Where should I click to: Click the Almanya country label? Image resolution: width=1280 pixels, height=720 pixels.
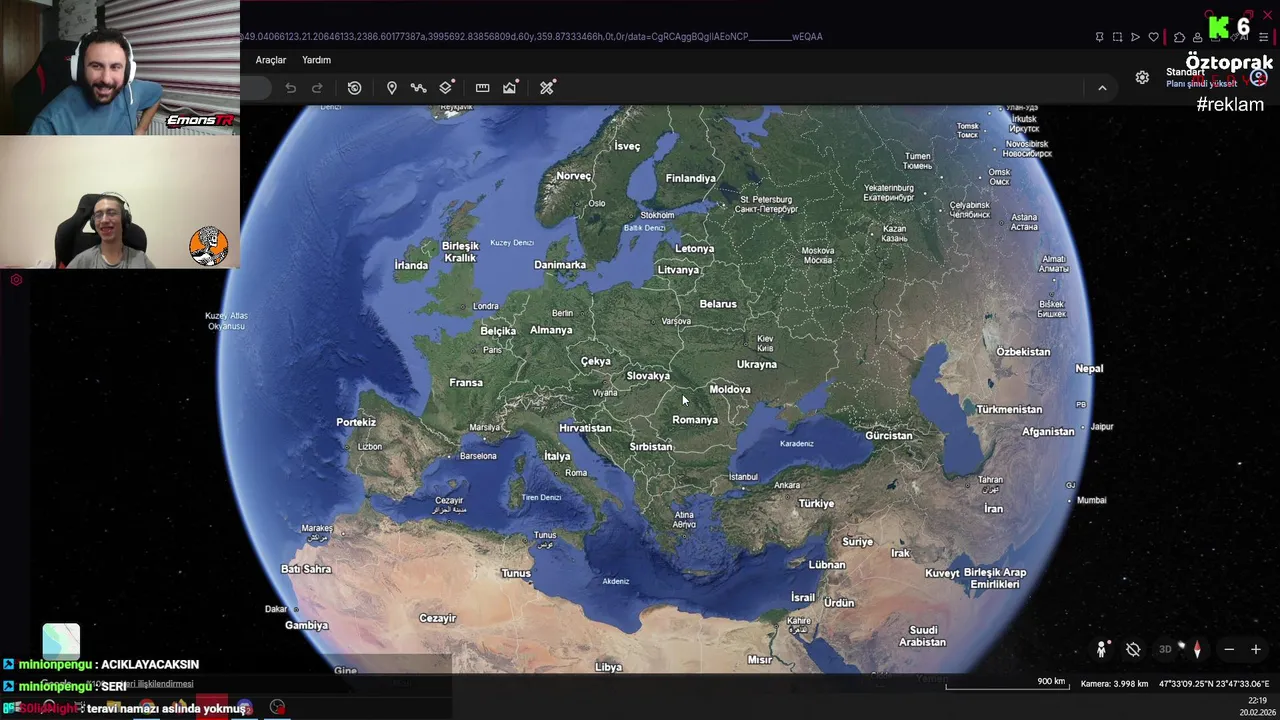551,330
